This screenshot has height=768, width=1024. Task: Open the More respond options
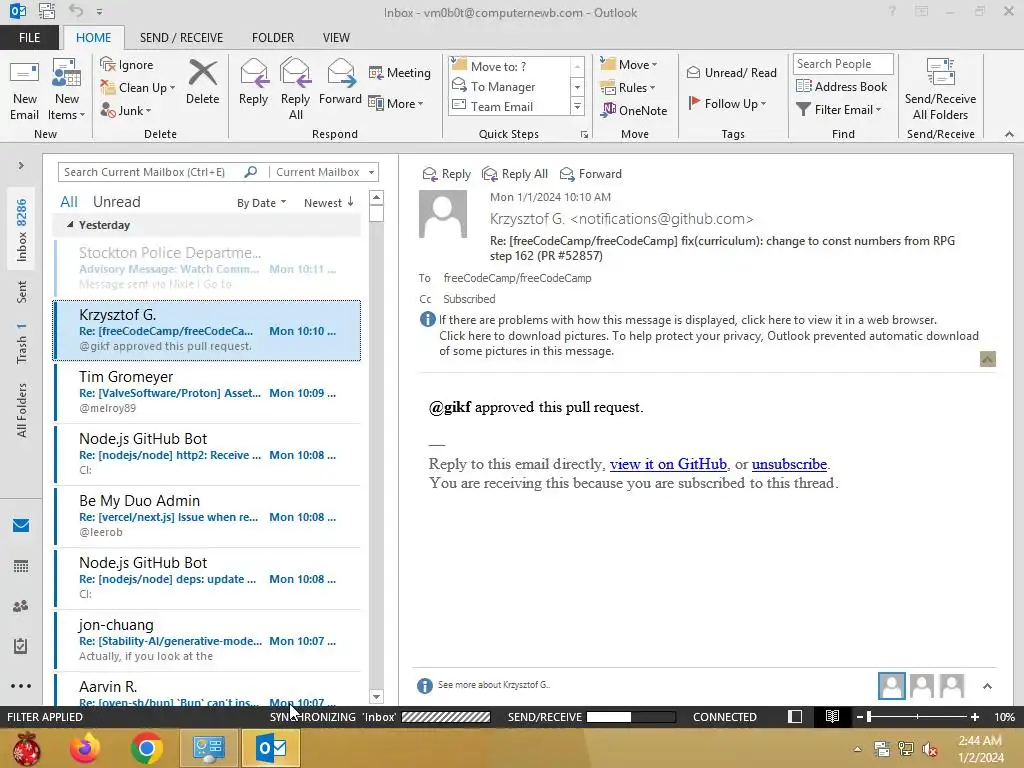click(x=396, y=103)
